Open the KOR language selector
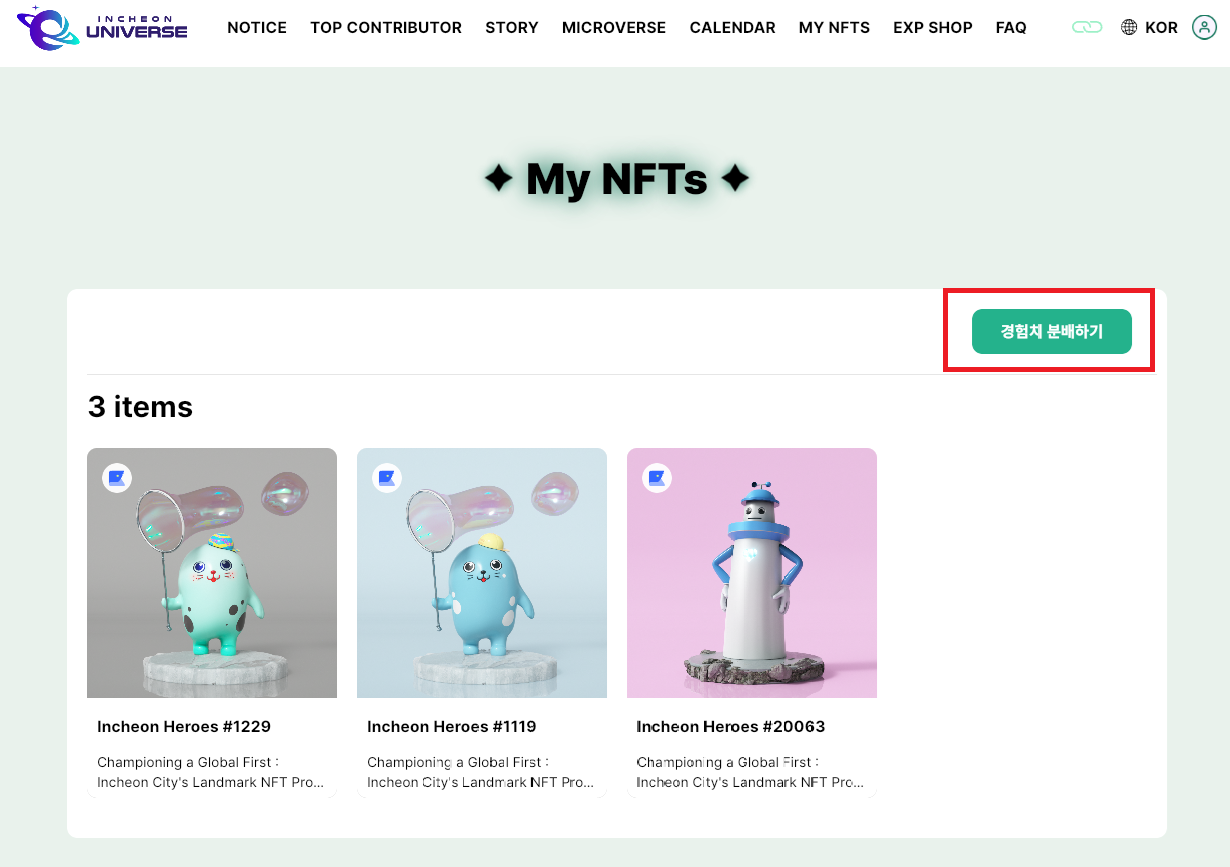The image size is (1230, 867). (x=1161, y=28)
